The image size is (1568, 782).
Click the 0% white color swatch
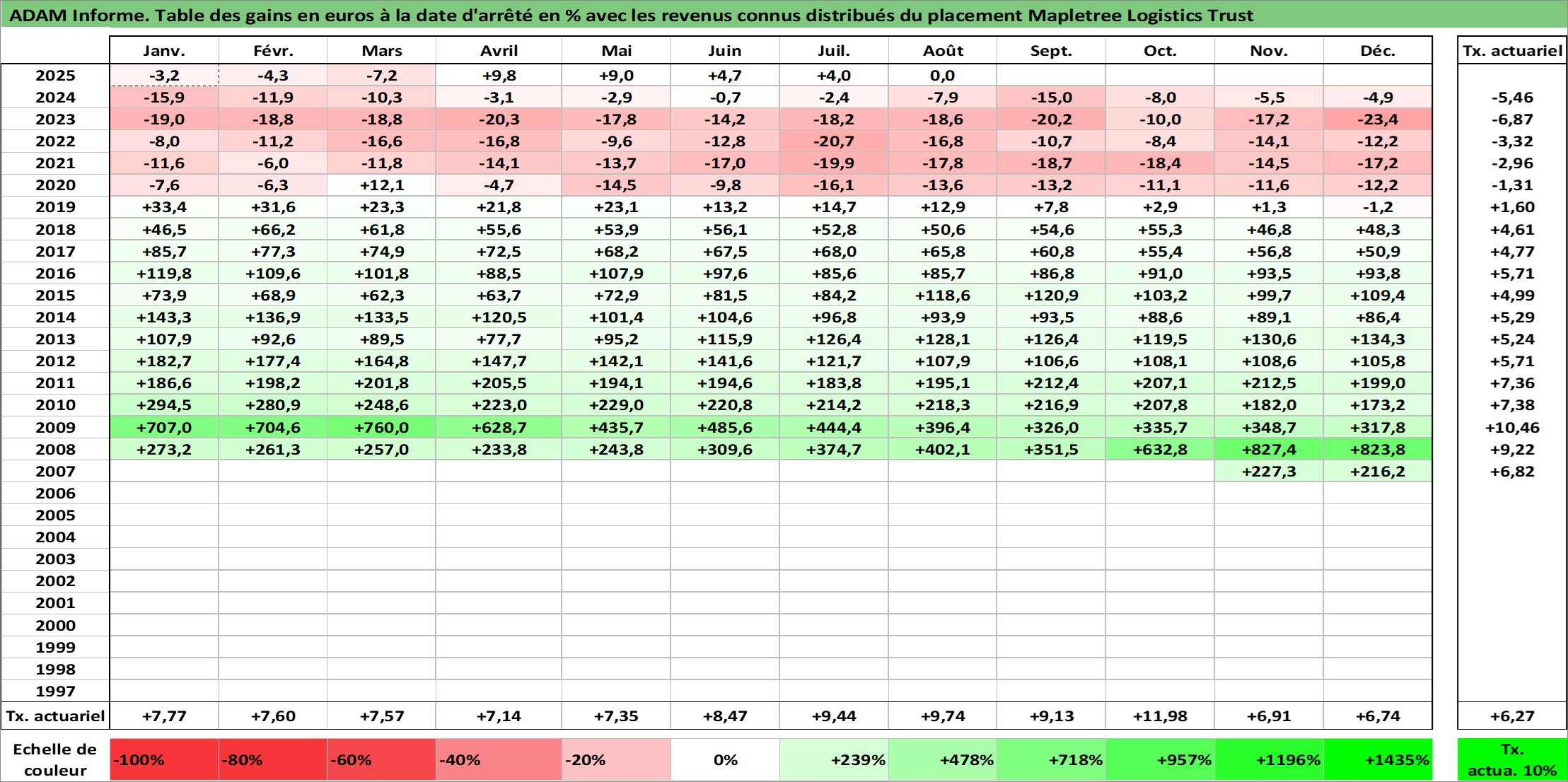pyautogui.click(x=725, y=759)
